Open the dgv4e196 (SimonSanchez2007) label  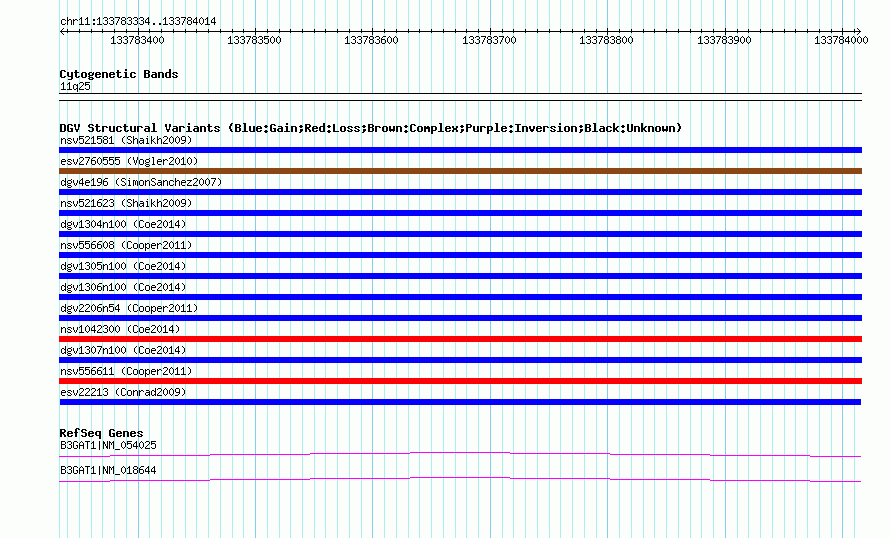point(141,182)
